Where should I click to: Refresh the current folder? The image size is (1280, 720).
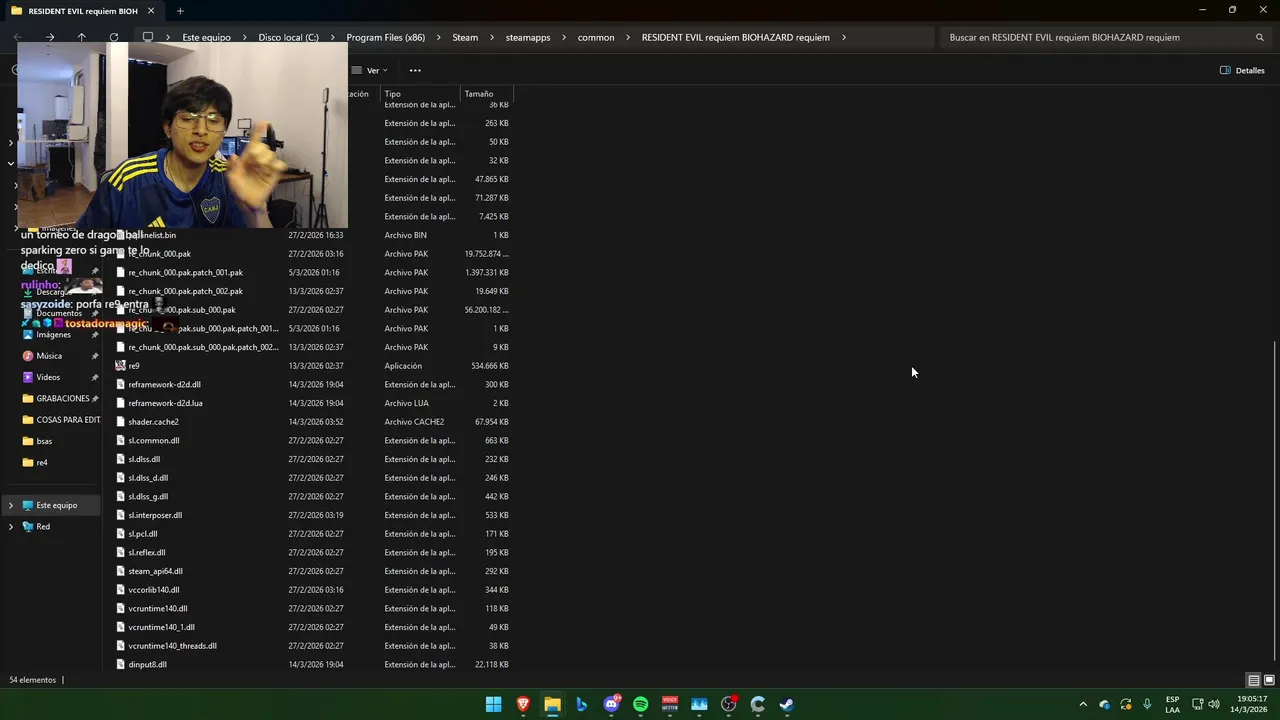point(114,37)
